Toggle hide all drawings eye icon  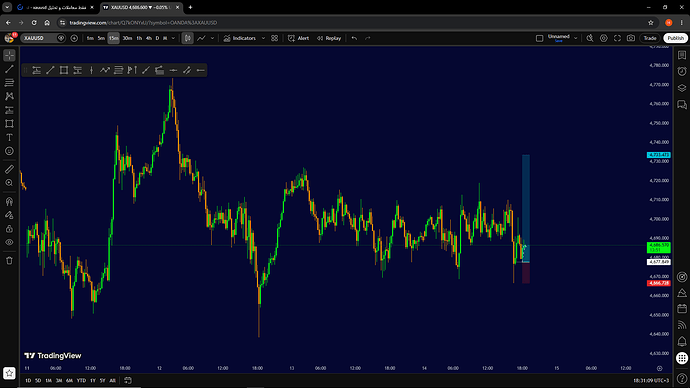click(x=9, y=242)
